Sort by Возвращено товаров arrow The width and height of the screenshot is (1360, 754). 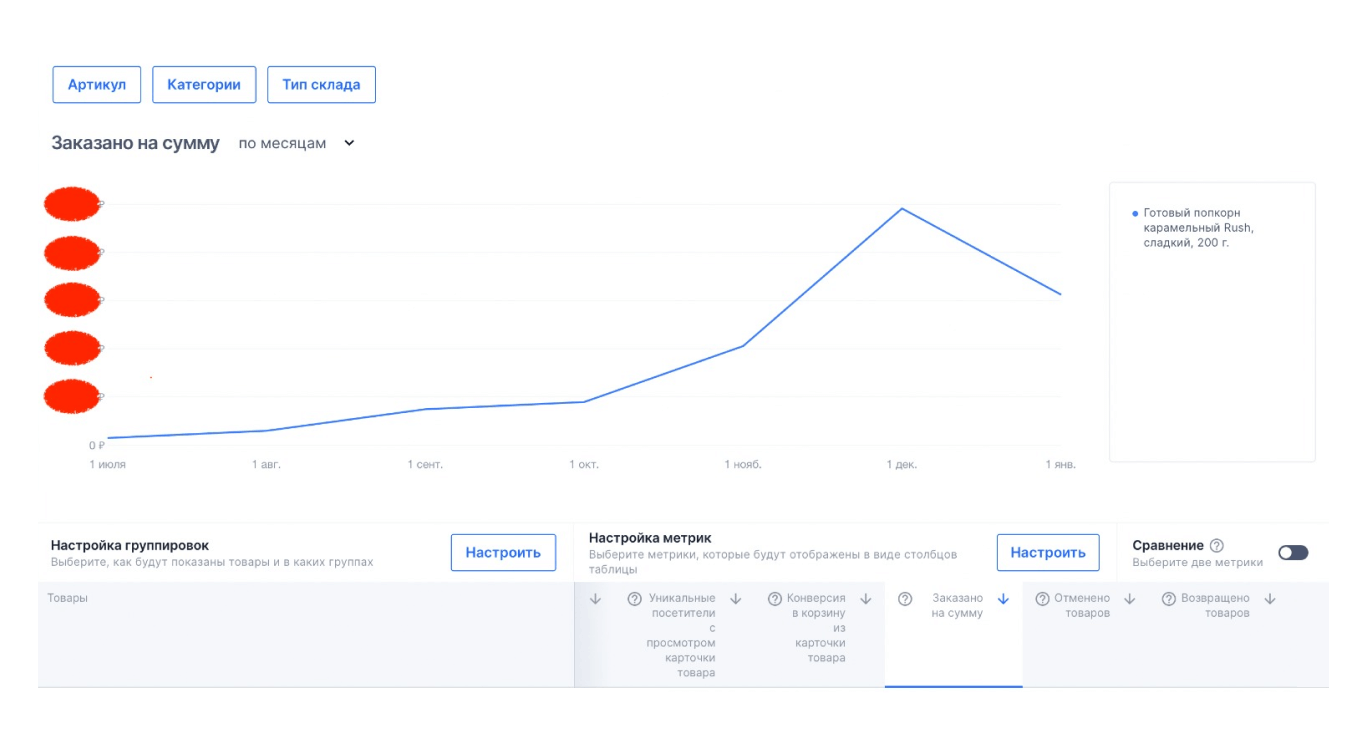1270,599
